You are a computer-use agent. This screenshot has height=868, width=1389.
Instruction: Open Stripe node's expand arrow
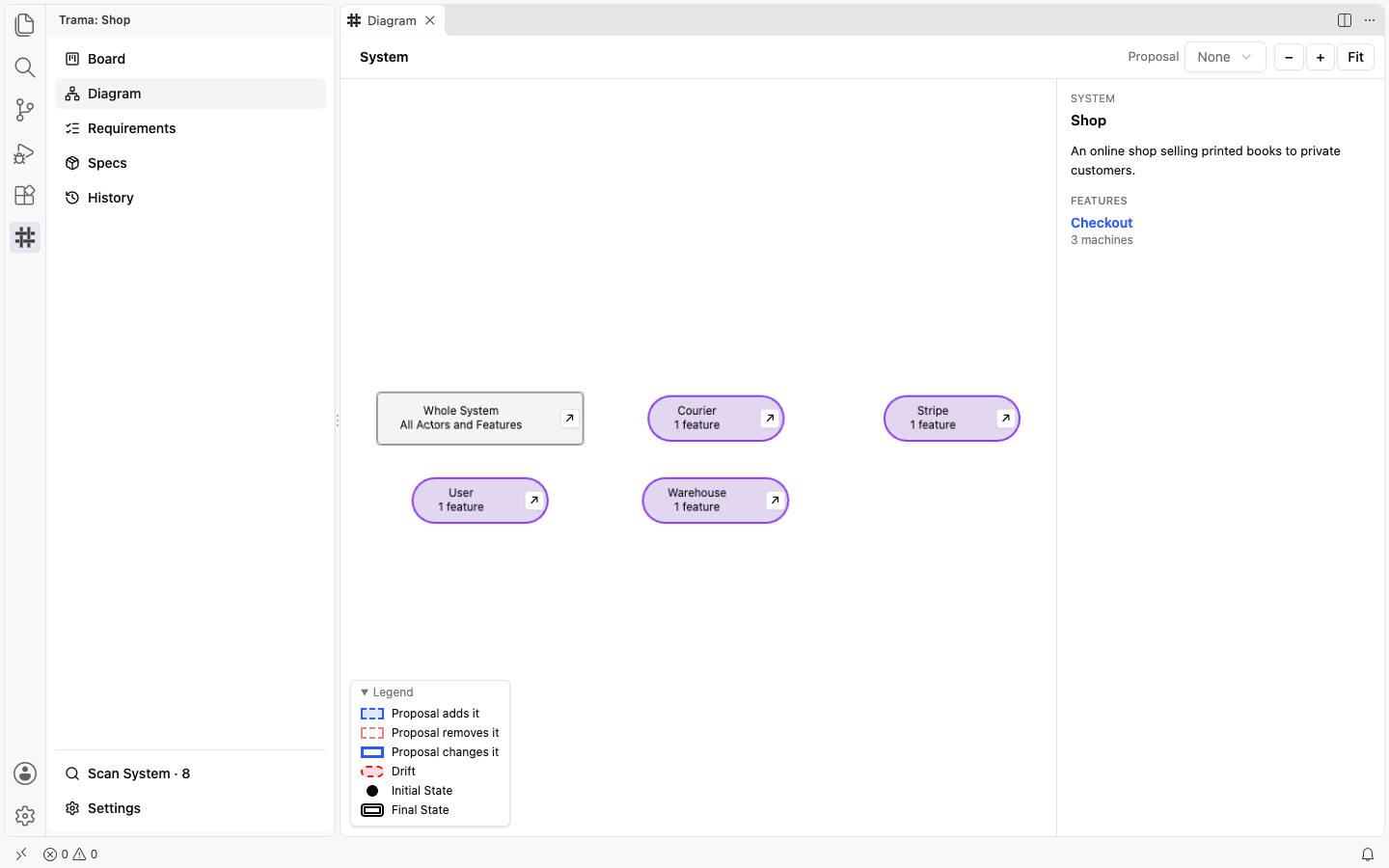(x=1006, y=419)
